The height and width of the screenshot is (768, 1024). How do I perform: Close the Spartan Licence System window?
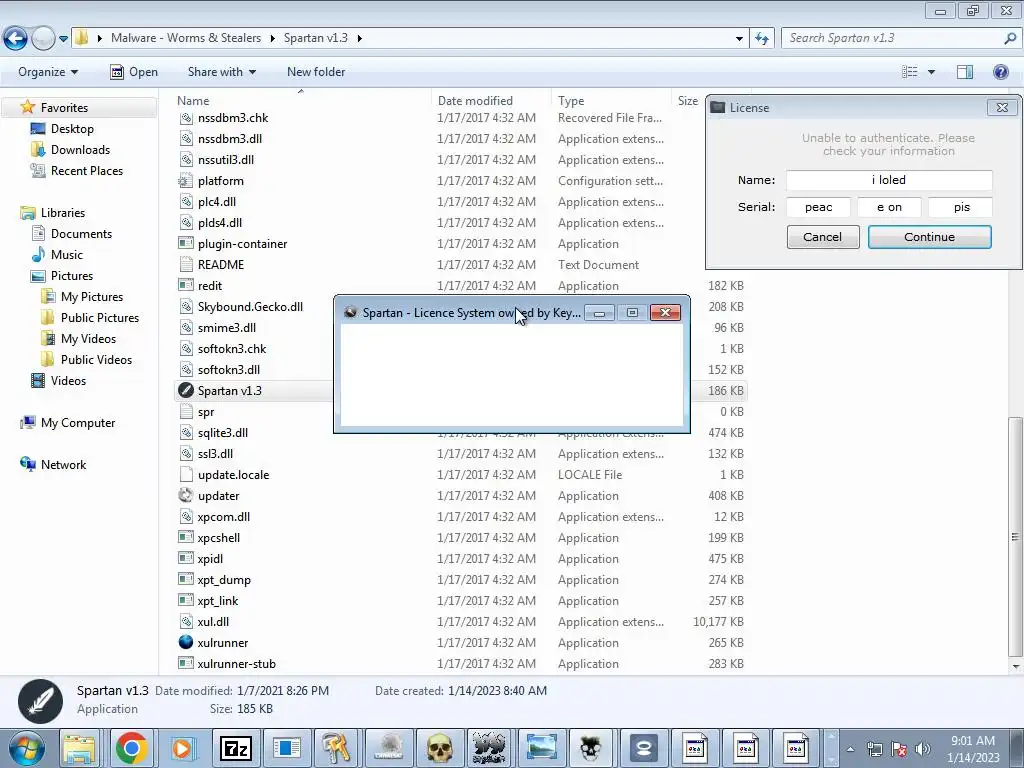(x=665, y=313)
